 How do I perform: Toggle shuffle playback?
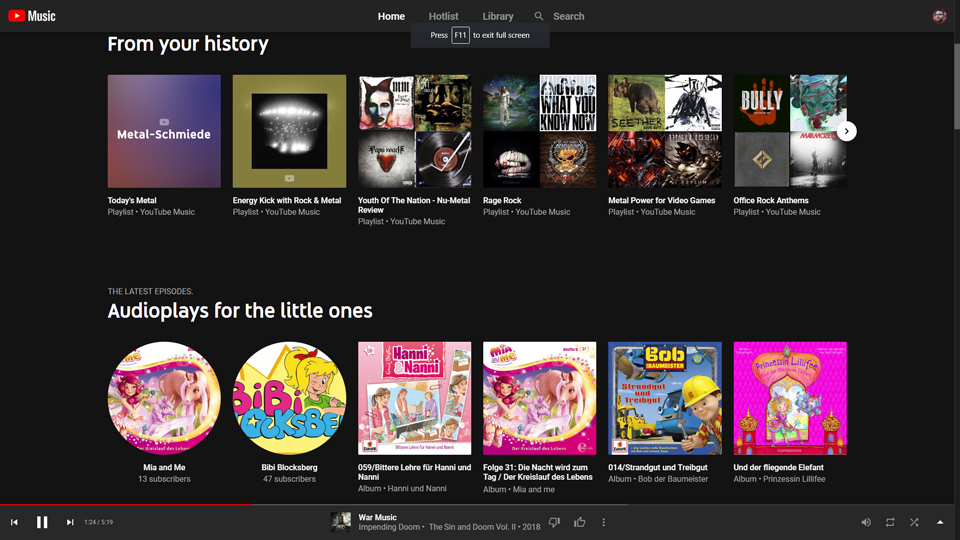point(914,522)
